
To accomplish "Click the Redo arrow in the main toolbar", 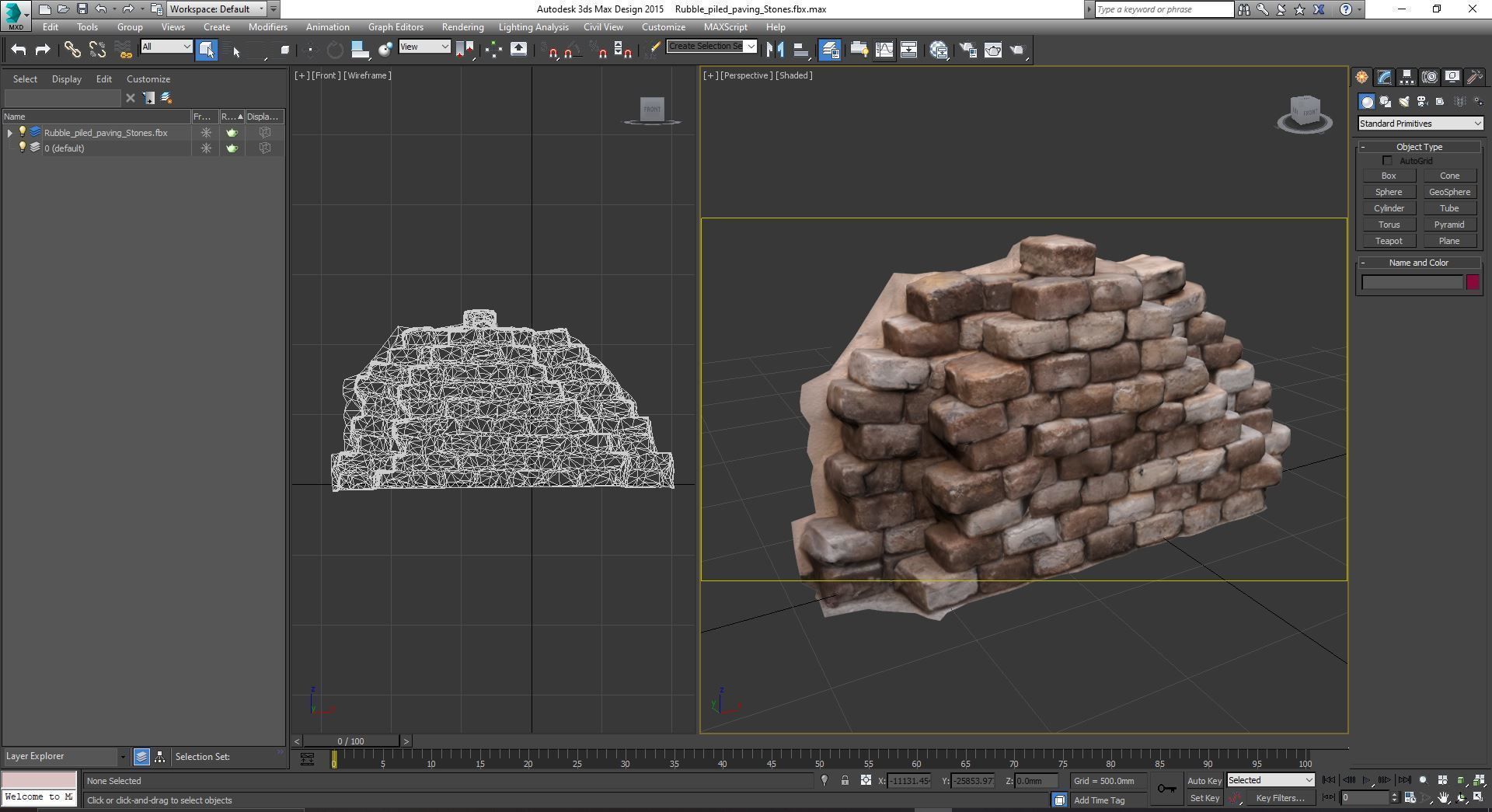I will (x=43, y=50).
